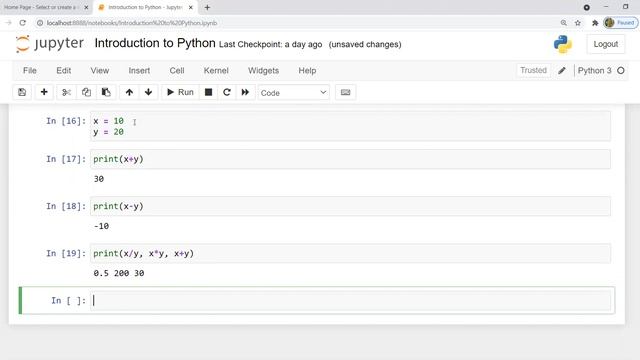This screenshot has height=360, width=640.
Task: Click the kernel idle circle indicator
Action: [x=621, y=70]
